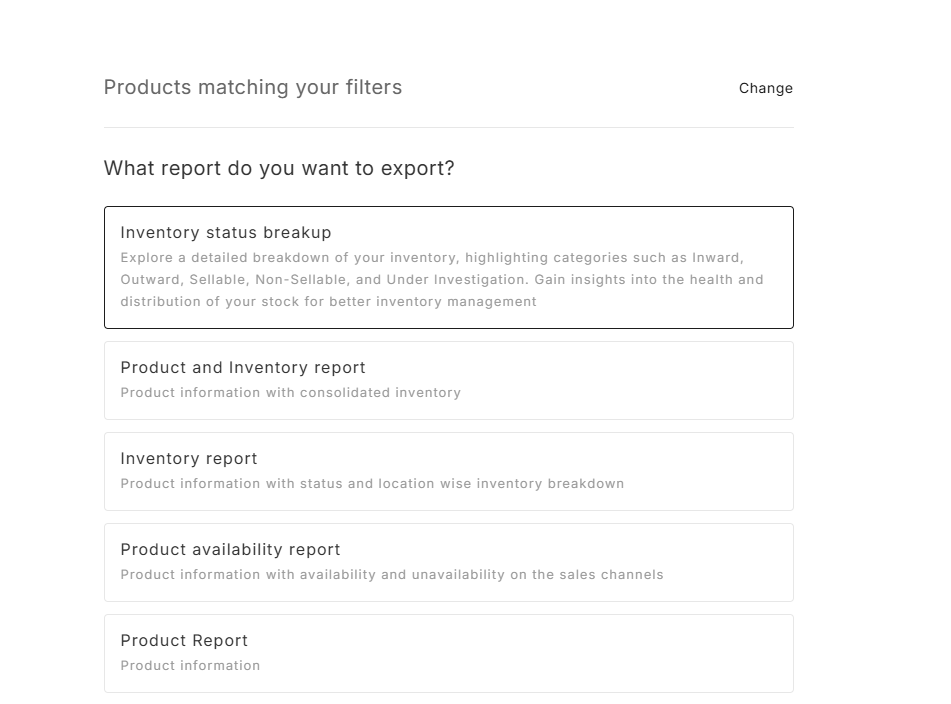Screen dimensions: 951x704
Task: Click description about availability on sales channels
Action: 392,574
